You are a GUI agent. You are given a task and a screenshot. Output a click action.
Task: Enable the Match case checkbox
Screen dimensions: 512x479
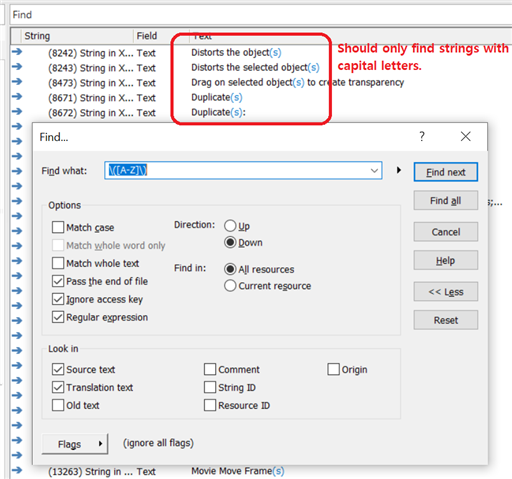coord(58,227)
